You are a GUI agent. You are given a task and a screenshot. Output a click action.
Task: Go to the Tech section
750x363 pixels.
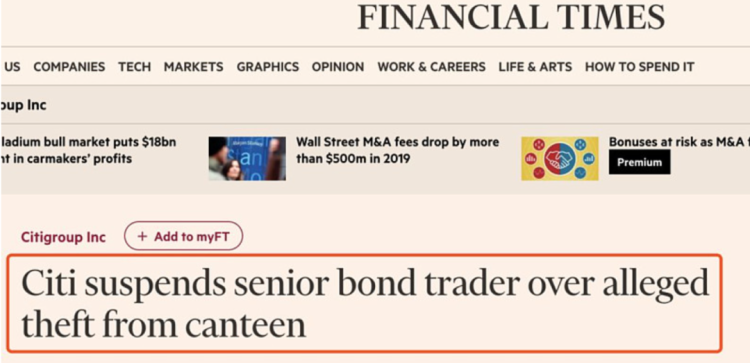[135, 66]
